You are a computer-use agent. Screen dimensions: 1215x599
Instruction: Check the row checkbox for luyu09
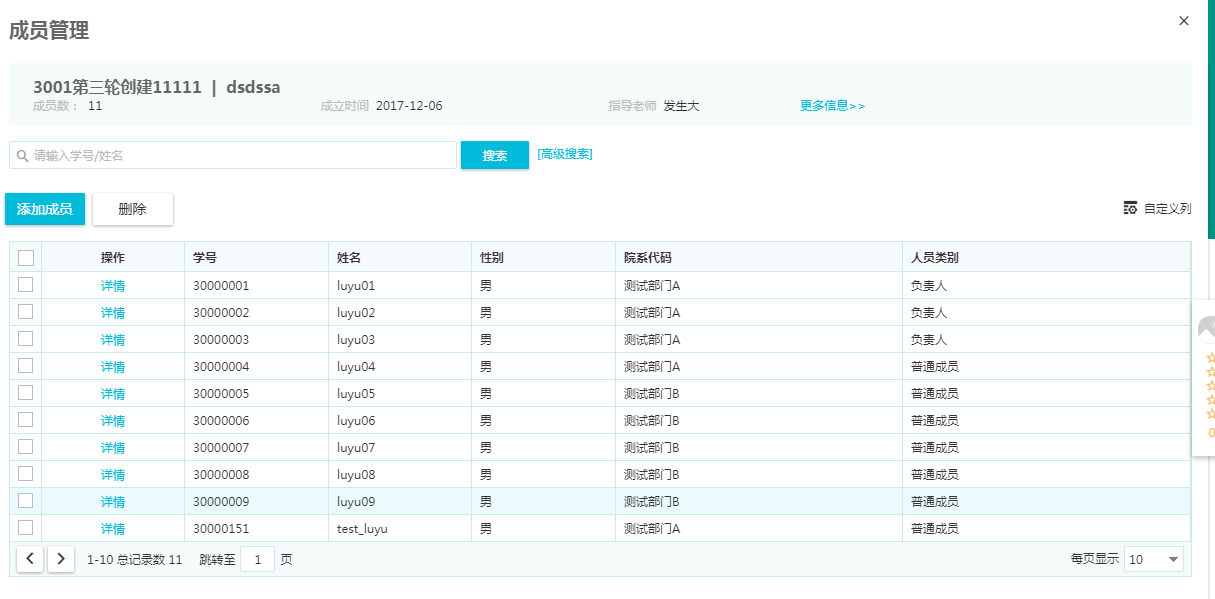point(26,501)
